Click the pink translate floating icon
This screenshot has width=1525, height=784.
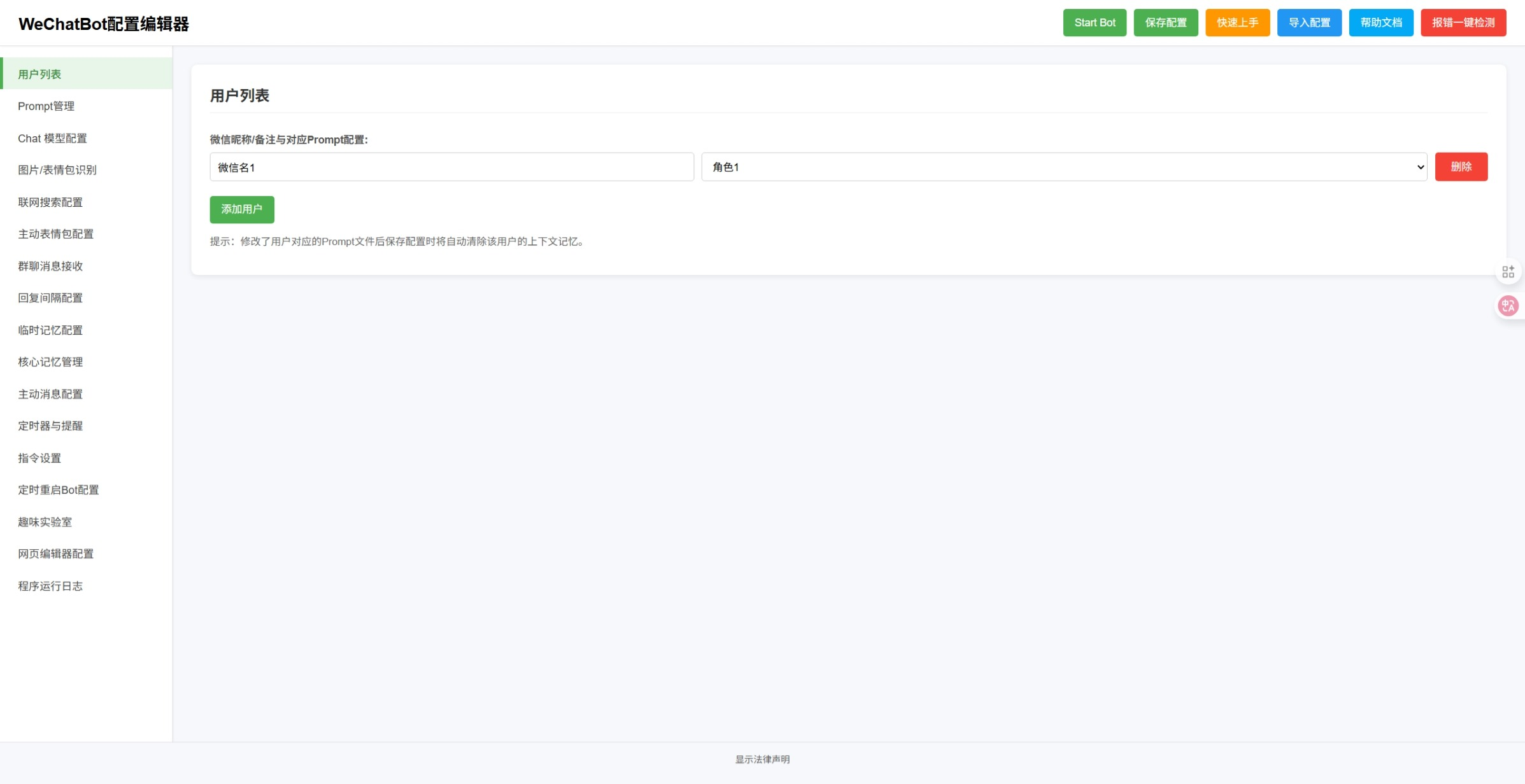click(x=1508, y=306)
